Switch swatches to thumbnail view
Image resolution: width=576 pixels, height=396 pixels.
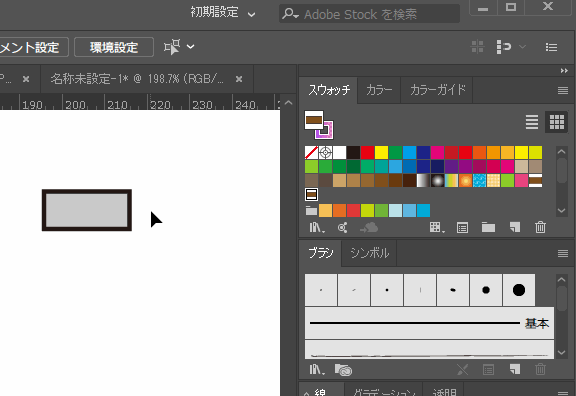pos(557,122)
